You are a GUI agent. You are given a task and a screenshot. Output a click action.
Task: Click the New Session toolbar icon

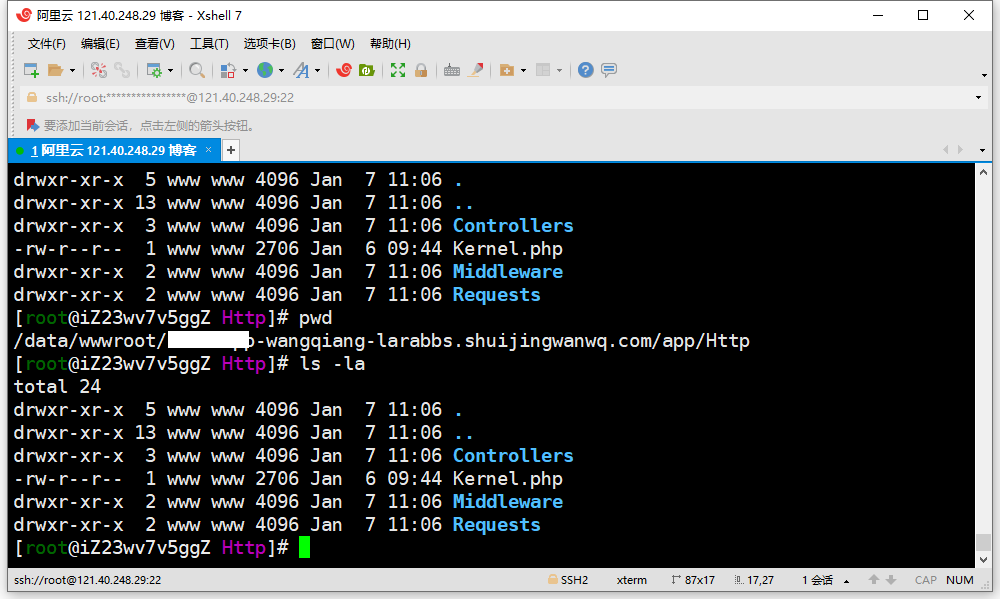tap(31, 70)
